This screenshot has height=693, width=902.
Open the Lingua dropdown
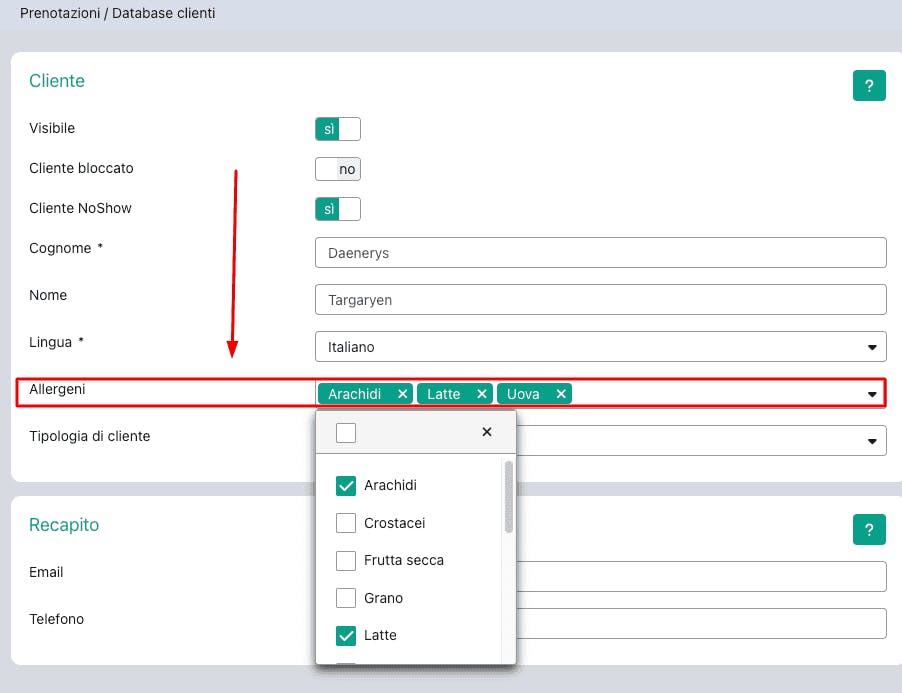click(873, 348)
